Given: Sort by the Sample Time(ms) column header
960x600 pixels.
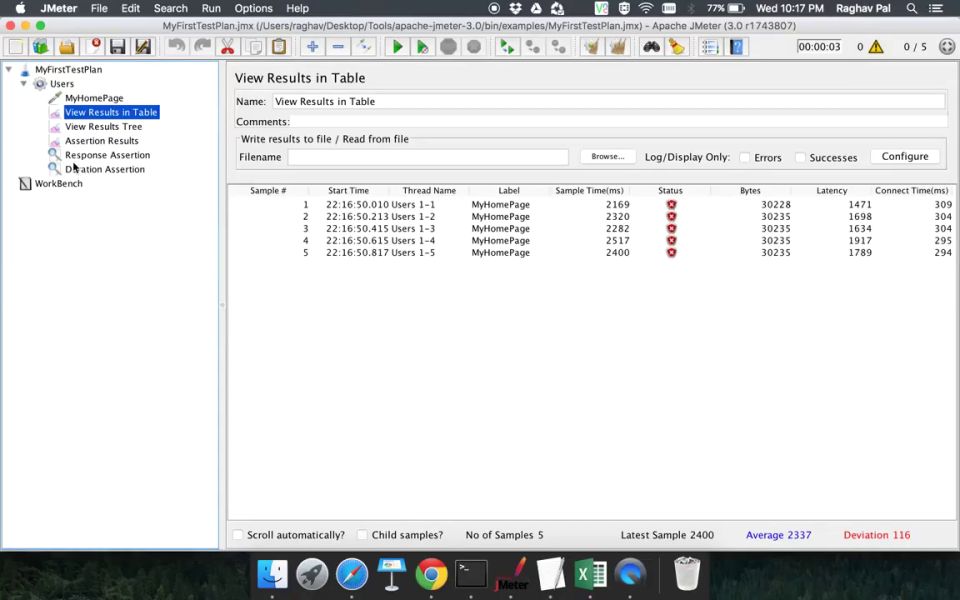Looking at the screenshot, I should click(589, 190).
